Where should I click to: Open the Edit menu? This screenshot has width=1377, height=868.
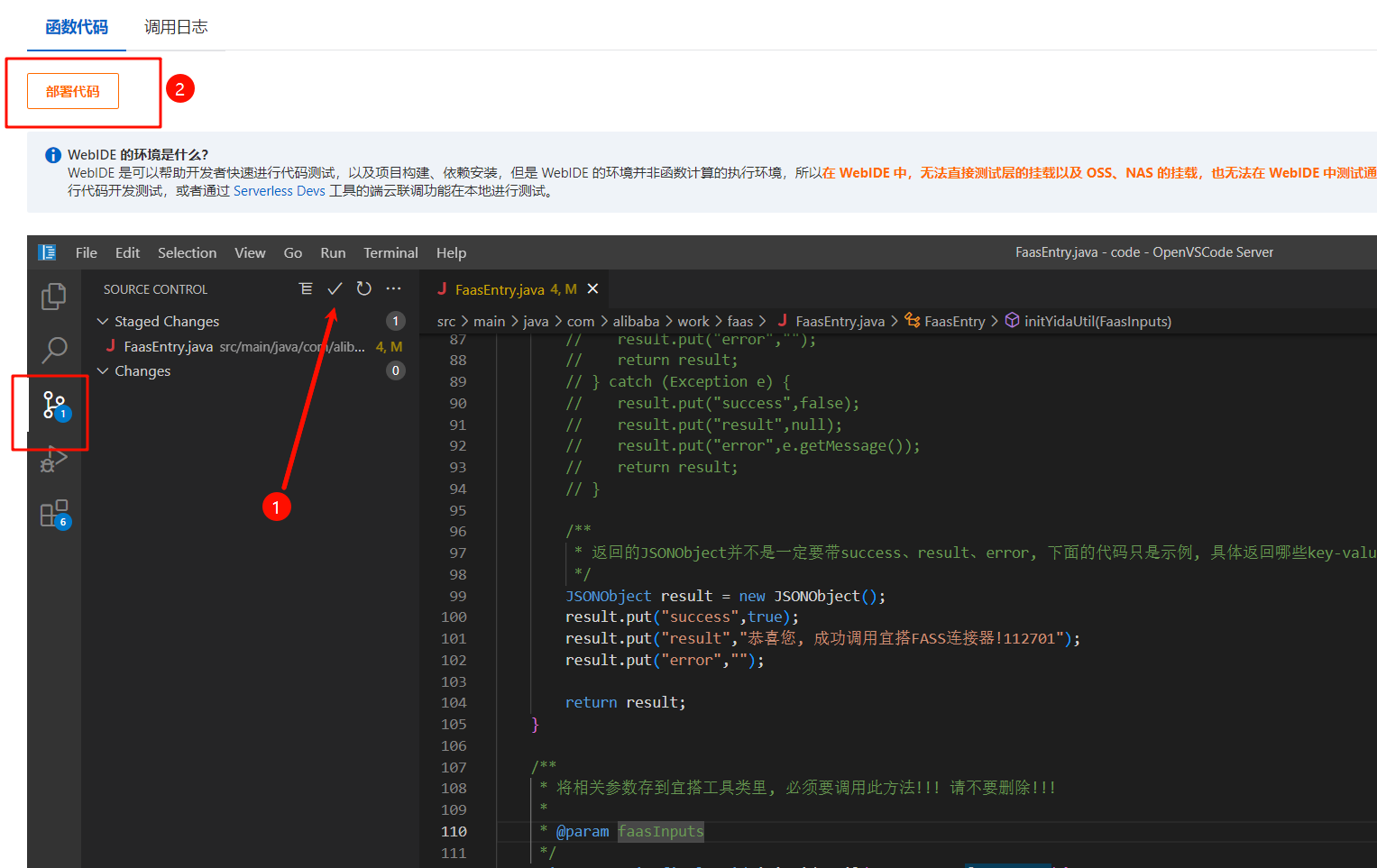(x=127, y=252)
